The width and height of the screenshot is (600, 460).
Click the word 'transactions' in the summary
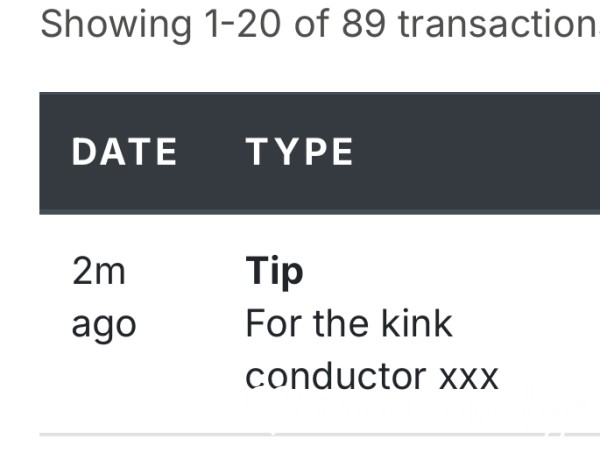tap(499, 24)
